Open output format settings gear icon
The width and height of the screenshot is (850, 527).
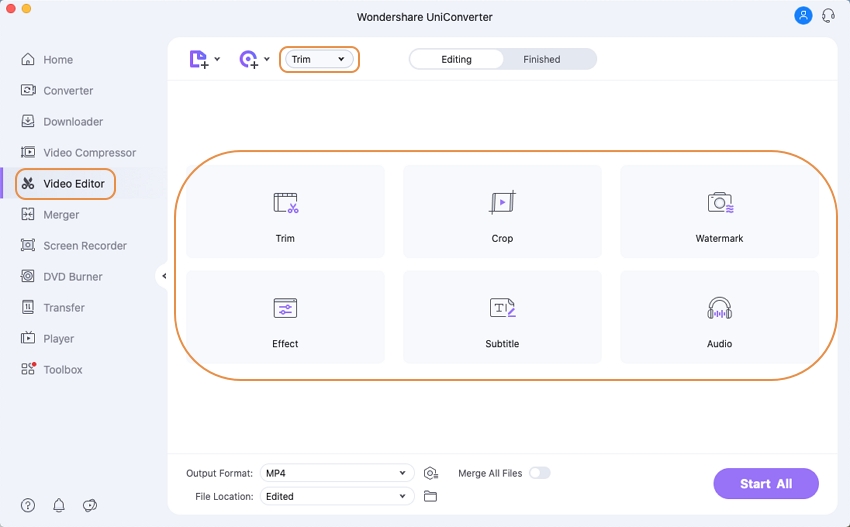(430, 473)
